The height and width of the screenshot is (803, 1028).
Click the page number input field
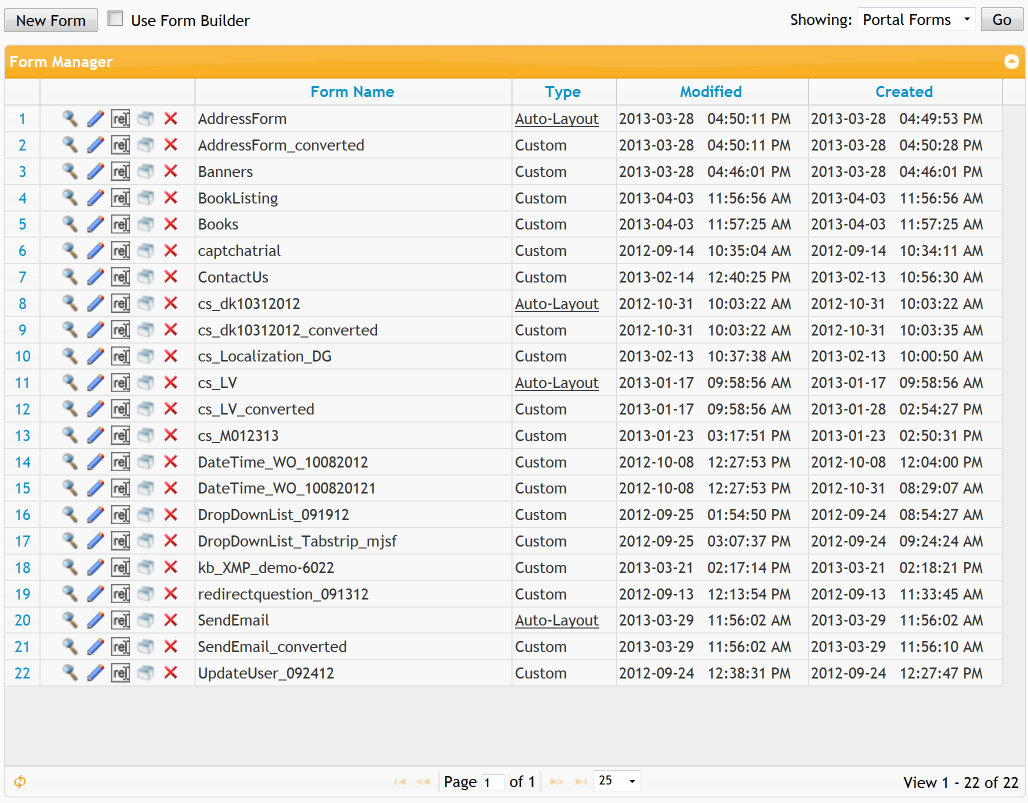click(492, 782)
